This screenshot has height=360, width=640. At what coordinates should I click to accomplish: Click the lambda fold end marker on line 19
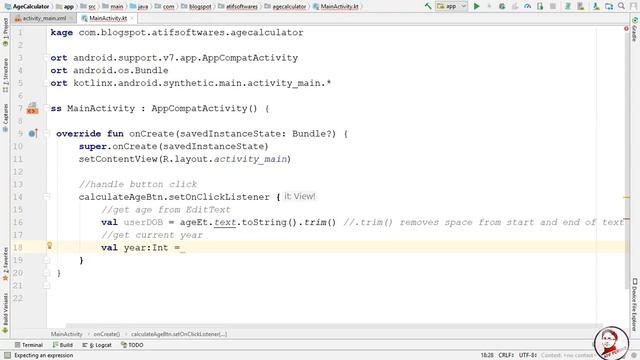pos(47,260)
